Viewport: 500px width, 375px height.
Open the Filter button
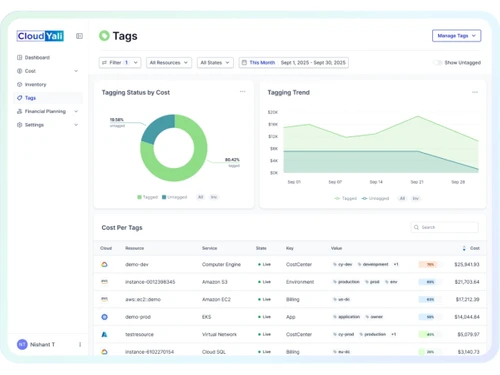tap(120, 63)
